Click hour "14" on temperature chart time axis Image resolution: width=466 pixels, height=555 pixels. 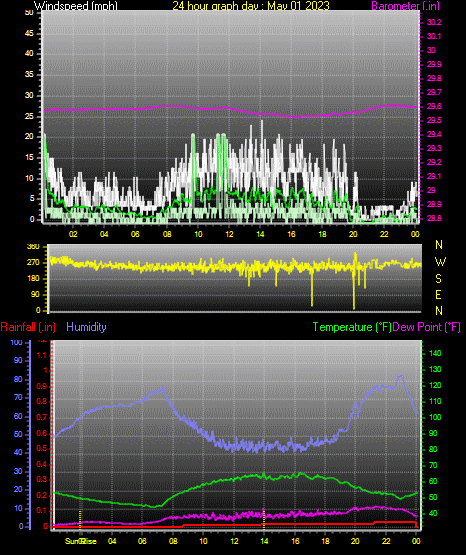coord(264,541)
